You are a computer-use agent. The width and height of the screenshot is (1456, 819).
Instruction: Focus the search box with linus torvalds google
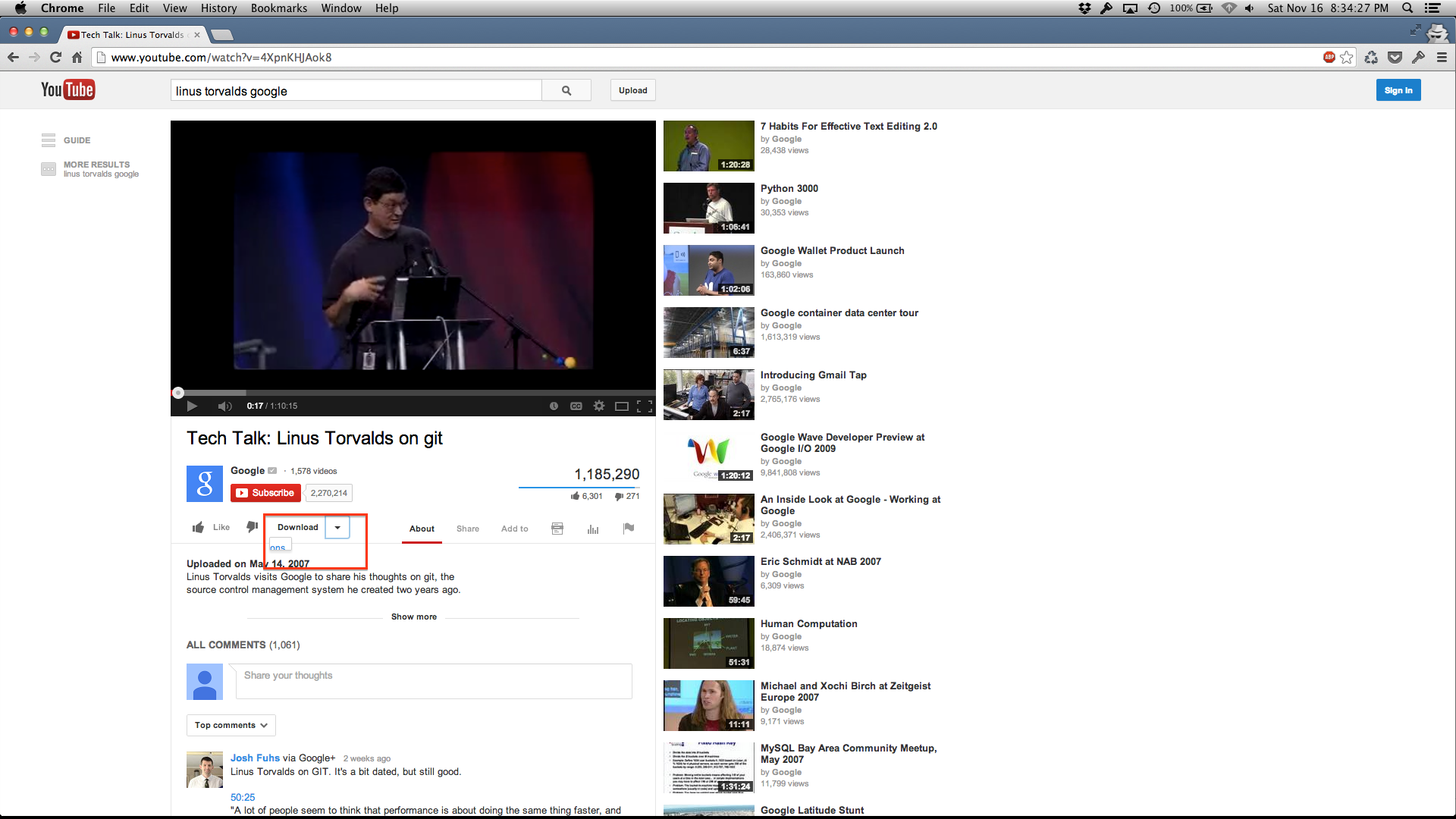[356, 90]
